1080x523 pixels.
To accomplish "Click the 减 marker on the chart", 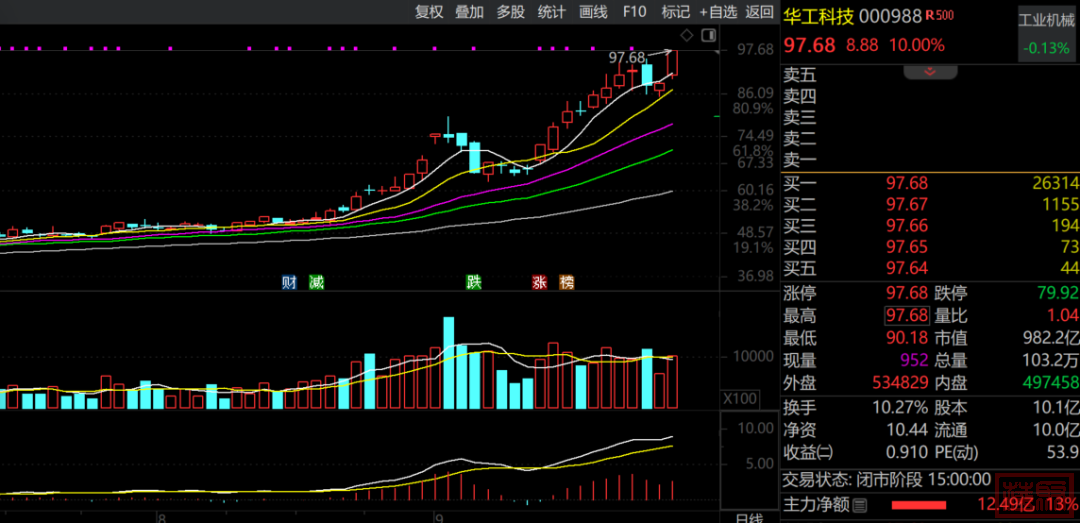I will point(316,282).
